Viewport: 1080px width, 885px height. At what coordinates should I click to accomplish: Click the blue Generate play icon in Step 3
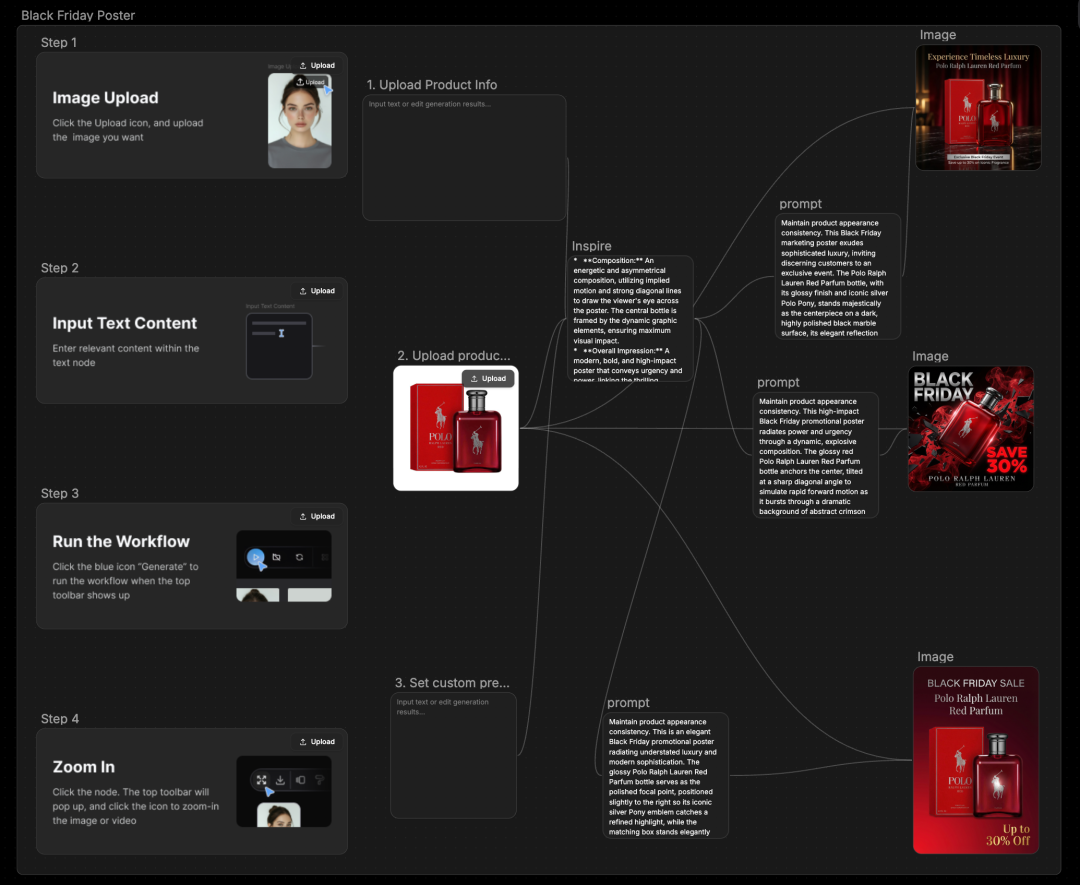[x=256, y=556]
